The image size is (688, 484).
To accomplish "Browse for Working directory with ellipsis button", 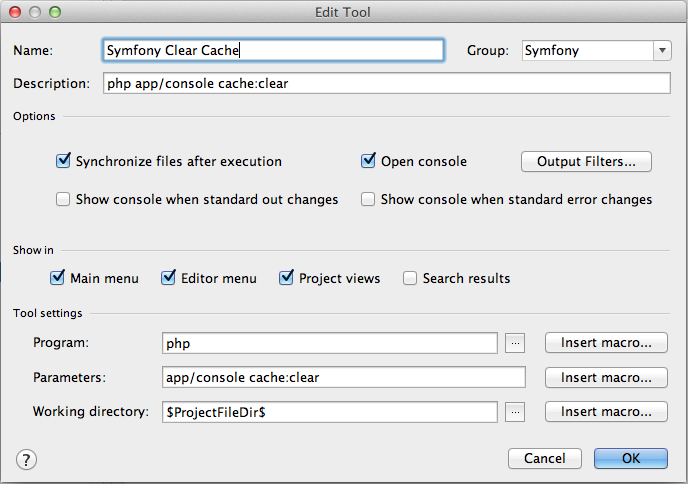I will 515,412.
